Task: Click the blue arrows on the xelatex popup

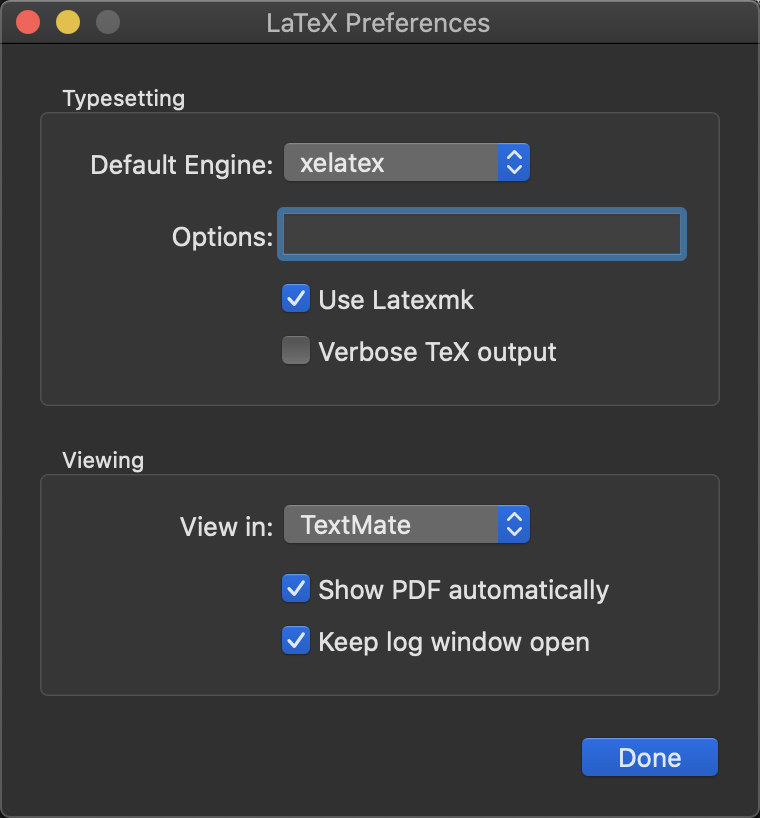Action: pyautogui.click(x=513, y=163)
